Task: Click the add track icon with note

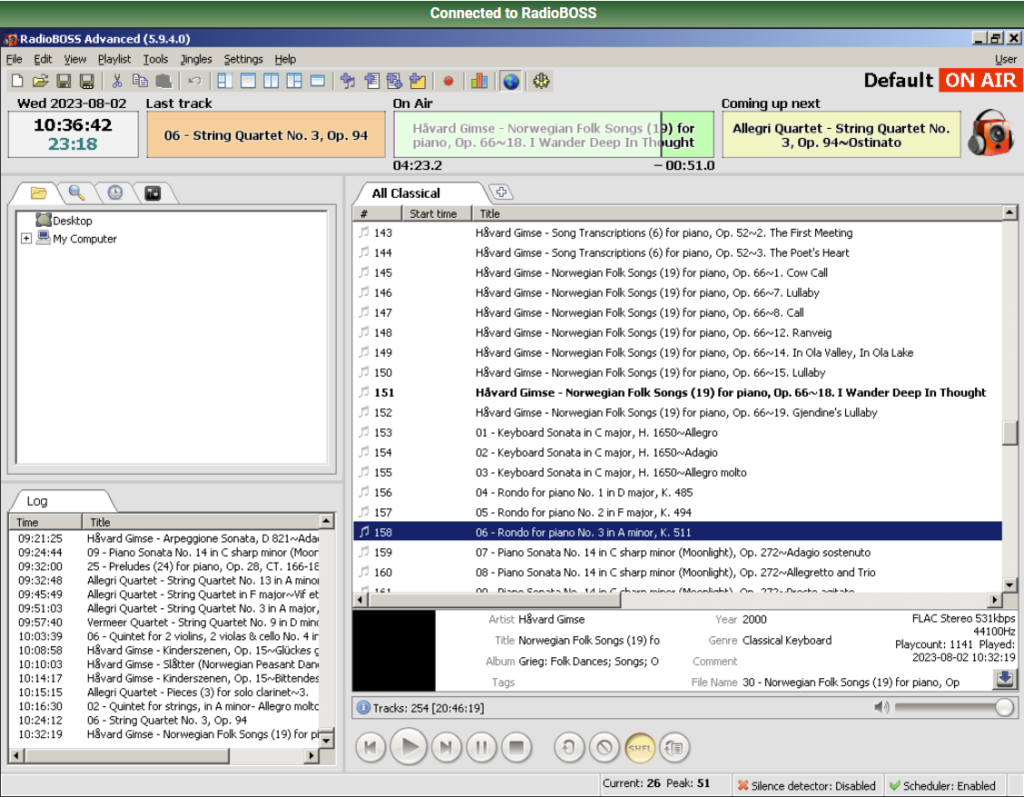Action: [x=347, y=81]
